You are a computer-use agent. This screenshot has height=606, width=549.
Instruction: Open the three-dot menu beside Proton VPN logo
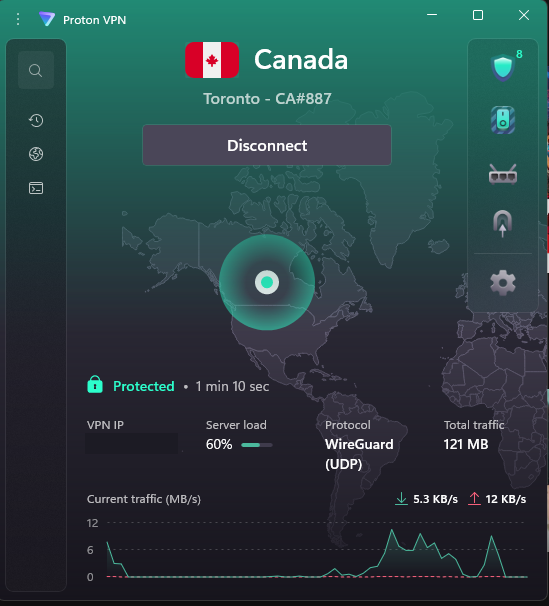coord(18,19)
